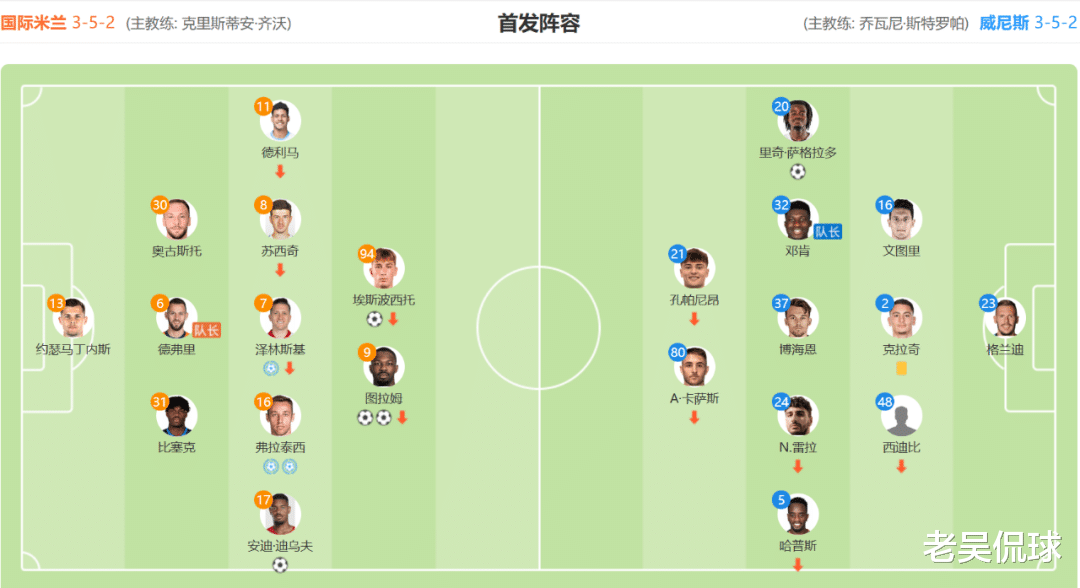Click the red arrow beneath 苏西奇

[280, 269]
